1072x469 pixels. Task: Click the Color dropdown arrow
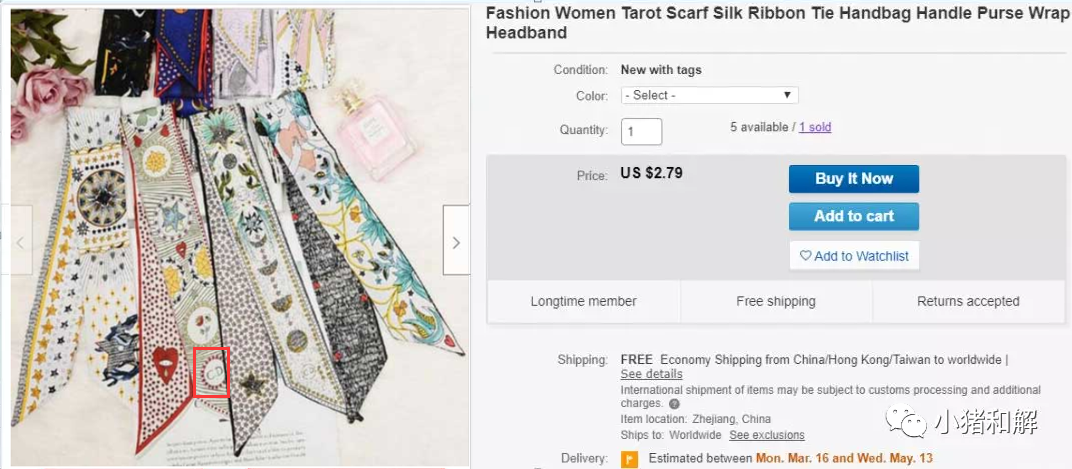tap(787, 95)
